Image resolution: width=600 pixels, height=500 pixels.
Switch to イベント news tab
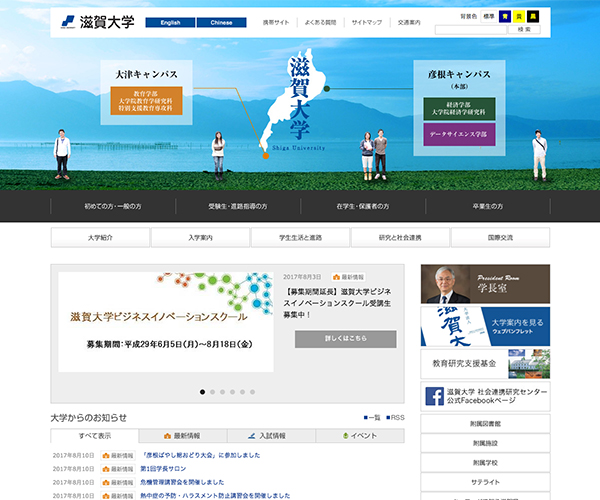(360, 436)
